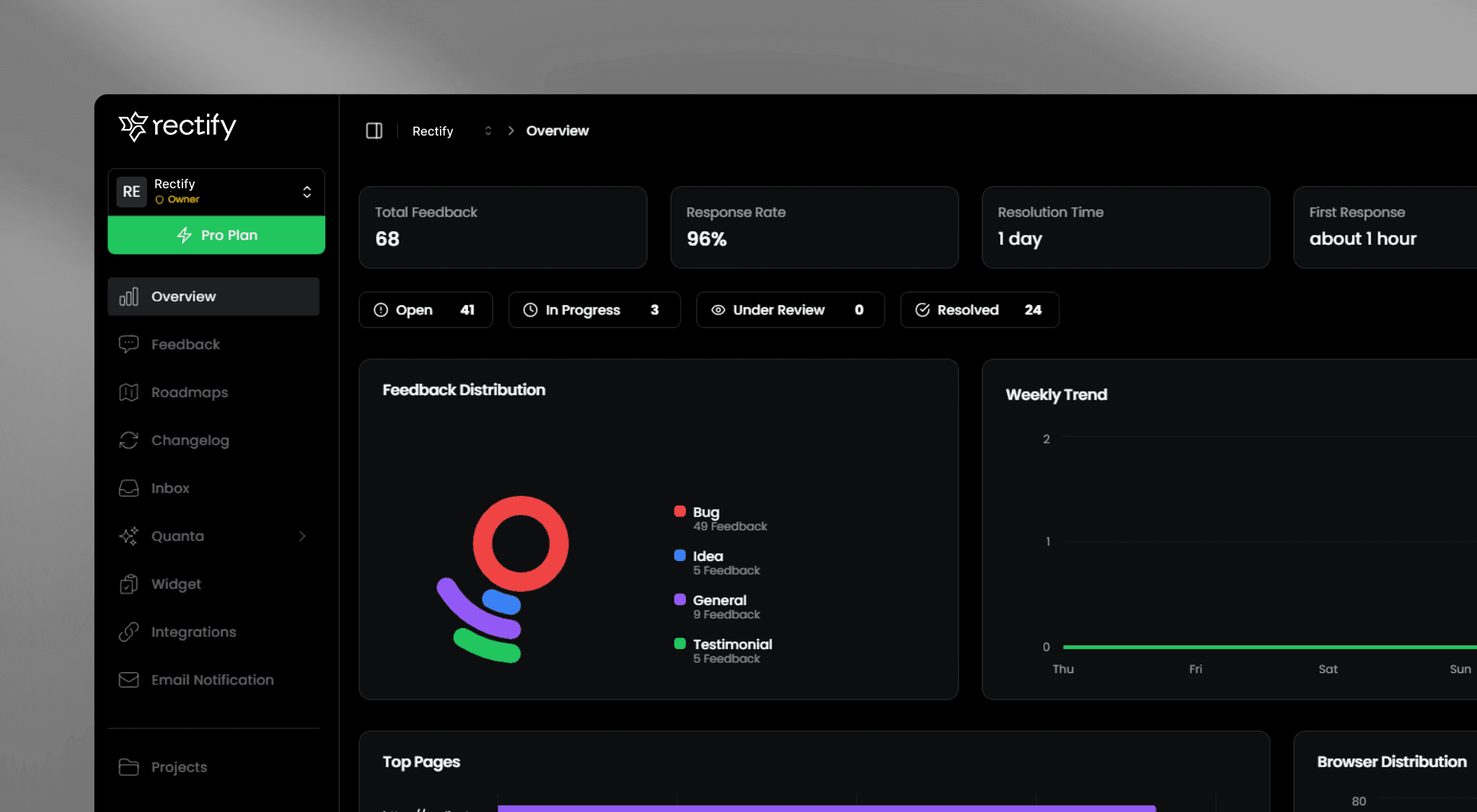Select the Widget icon in the sidebar
Image resolution: width=1477 pixels, height=812 pixels.
point(128,584)
